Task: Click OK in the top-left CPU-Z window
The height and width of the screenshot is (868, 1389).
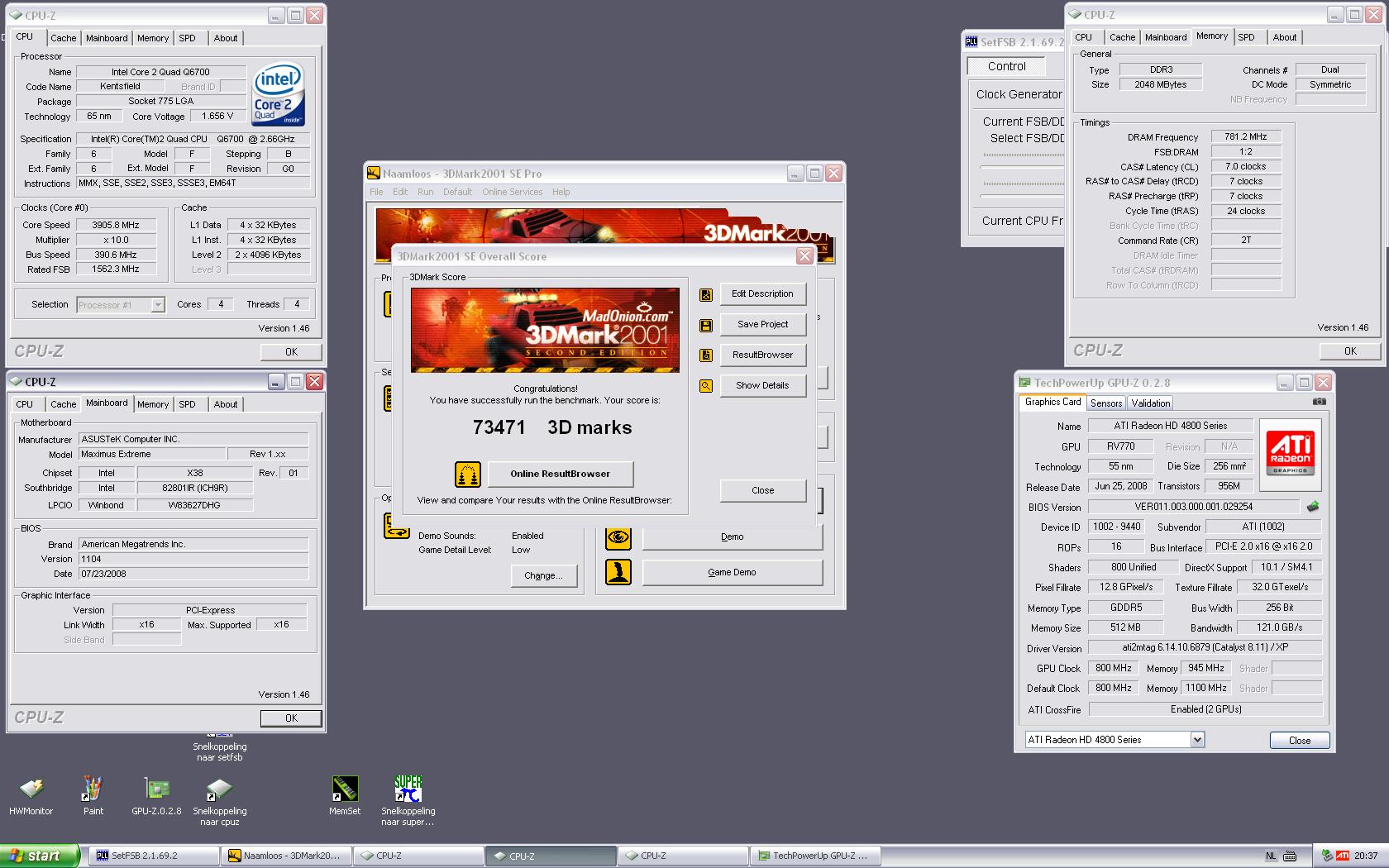Action: coord(291,352)
